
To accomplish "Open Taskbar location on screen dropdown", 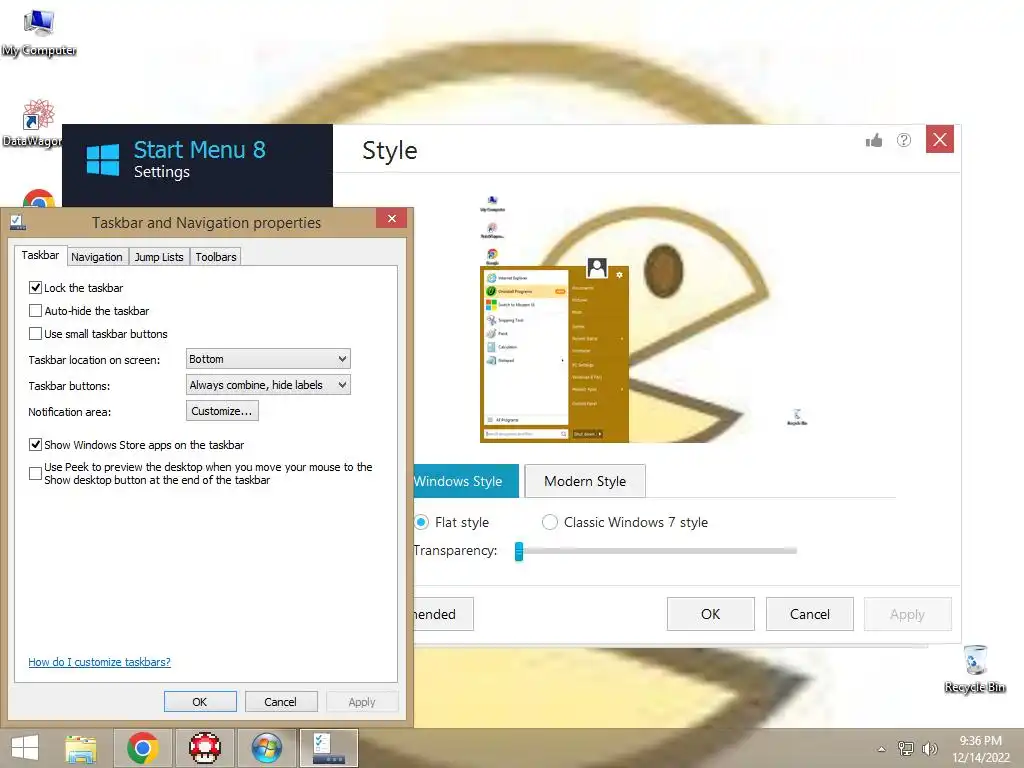I will (268, 359).
